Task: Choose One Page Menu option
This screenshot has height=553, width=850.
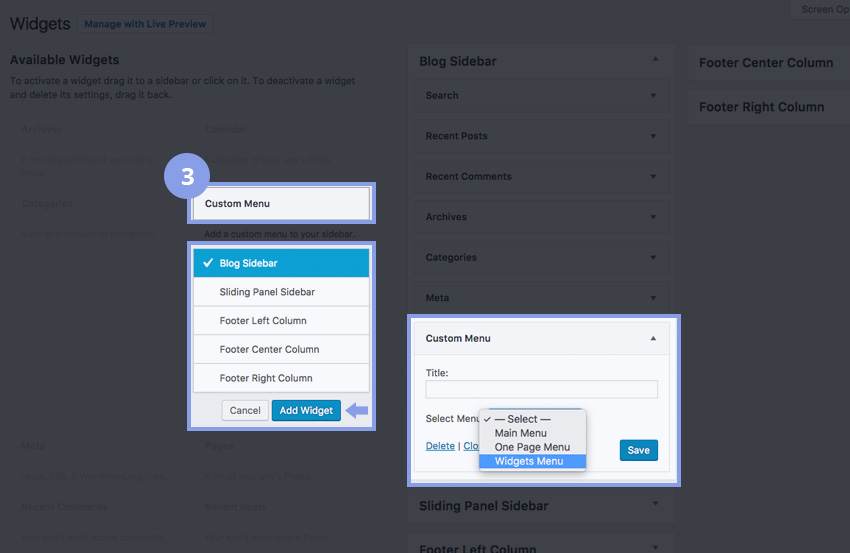Action: pyautogui.click(x=532, y=447)
